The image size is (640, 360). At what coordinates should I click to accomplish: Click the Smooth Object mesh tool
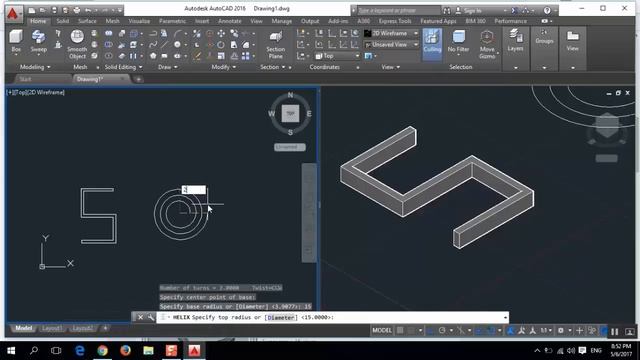[x=77, y=44]
